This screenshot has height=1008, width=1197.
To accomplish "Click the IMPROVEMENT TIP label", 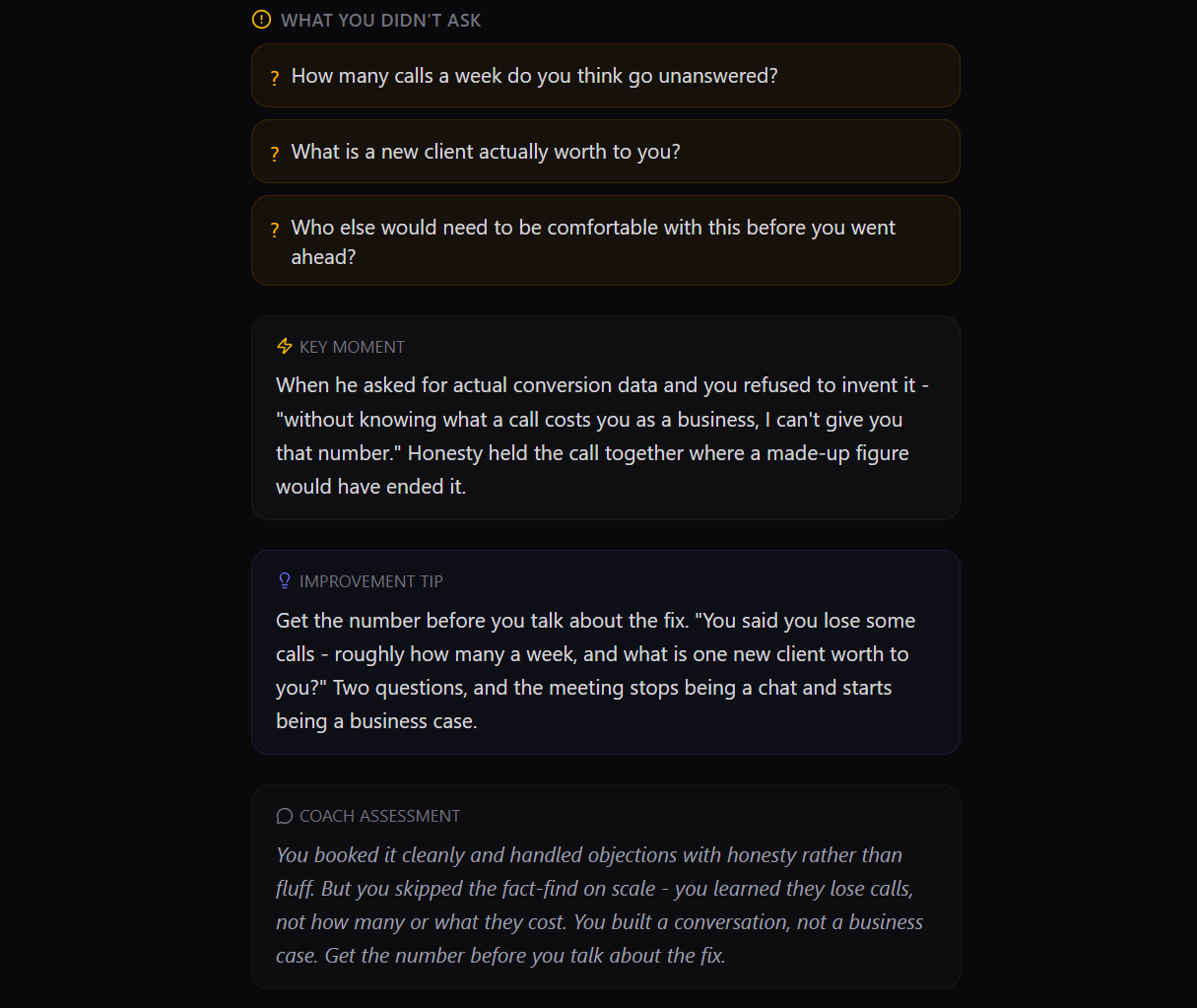I will point(371,581).
